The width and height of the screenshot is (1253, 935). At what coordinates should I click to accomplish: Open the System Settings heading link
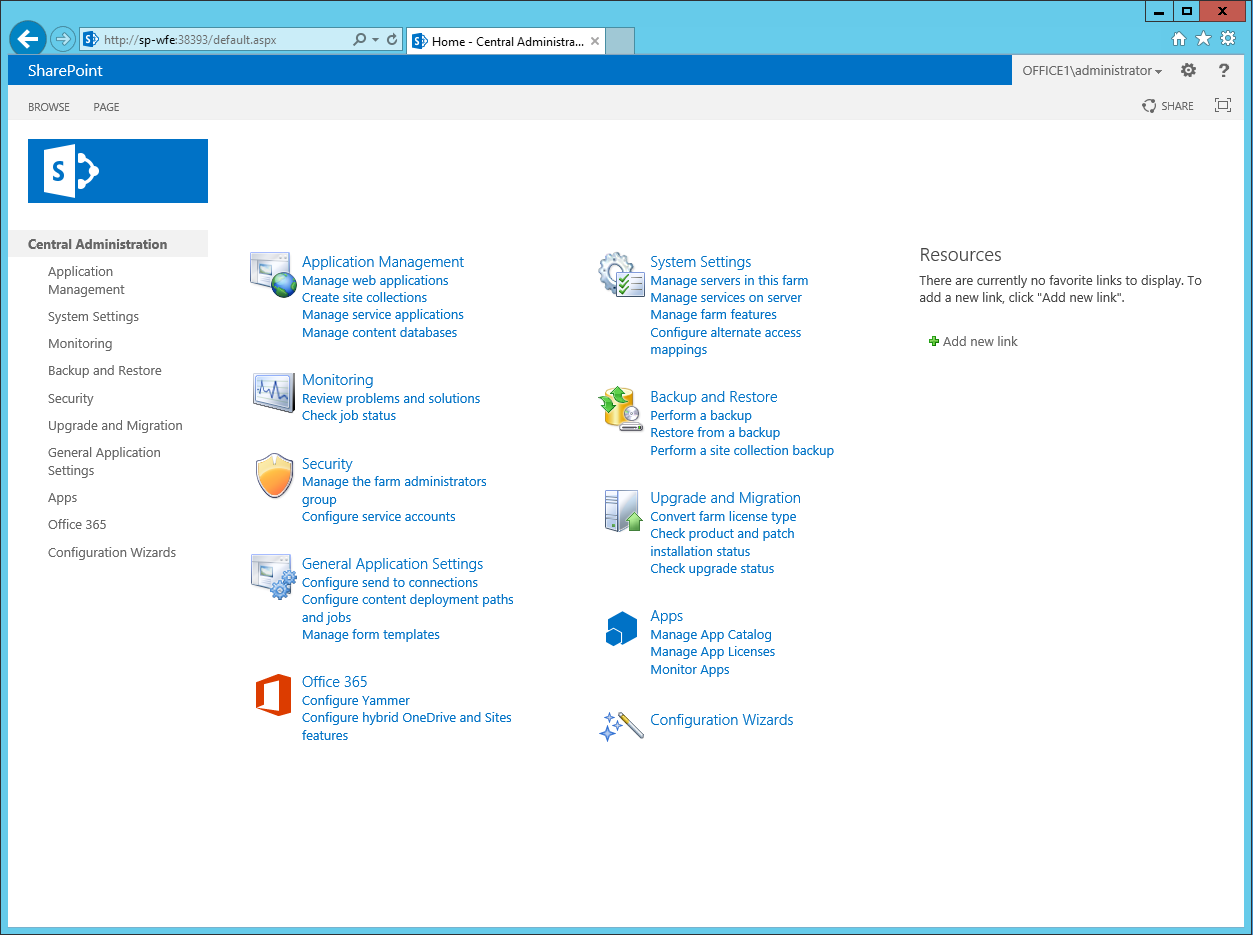click(x=701, y=262)
